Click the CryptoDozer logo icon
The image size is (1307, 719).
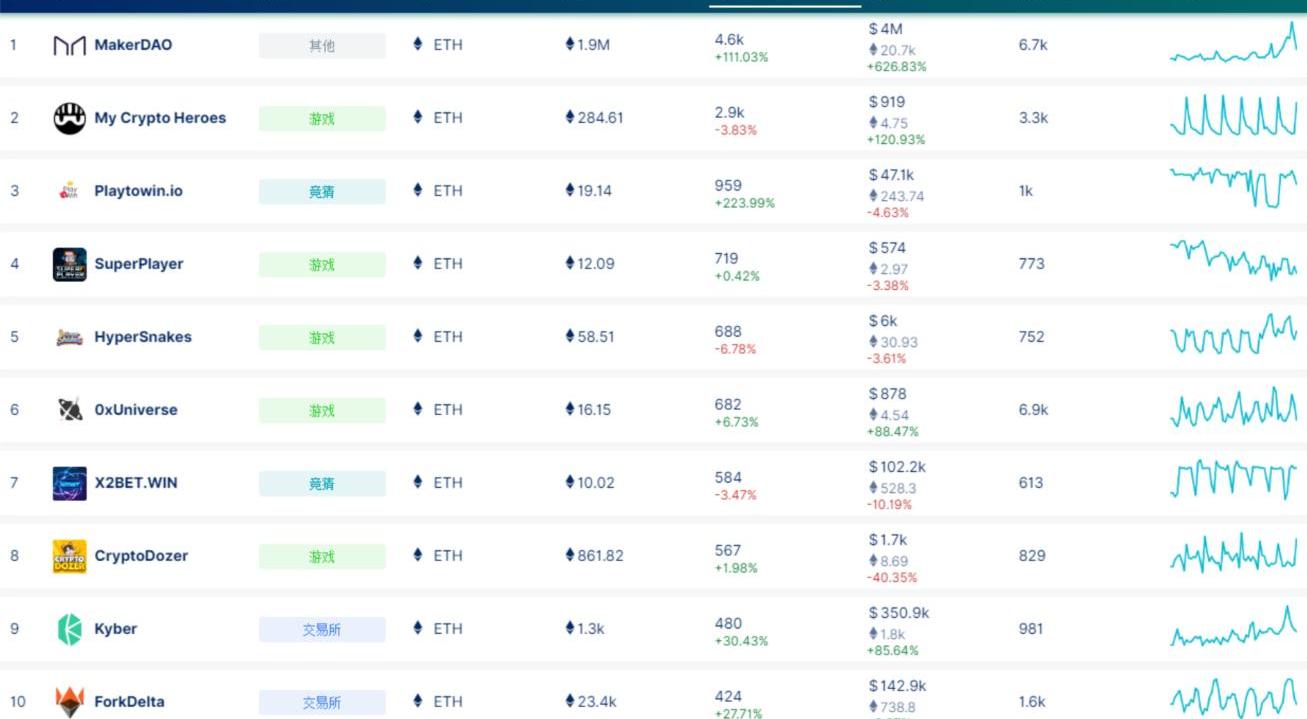69,556
